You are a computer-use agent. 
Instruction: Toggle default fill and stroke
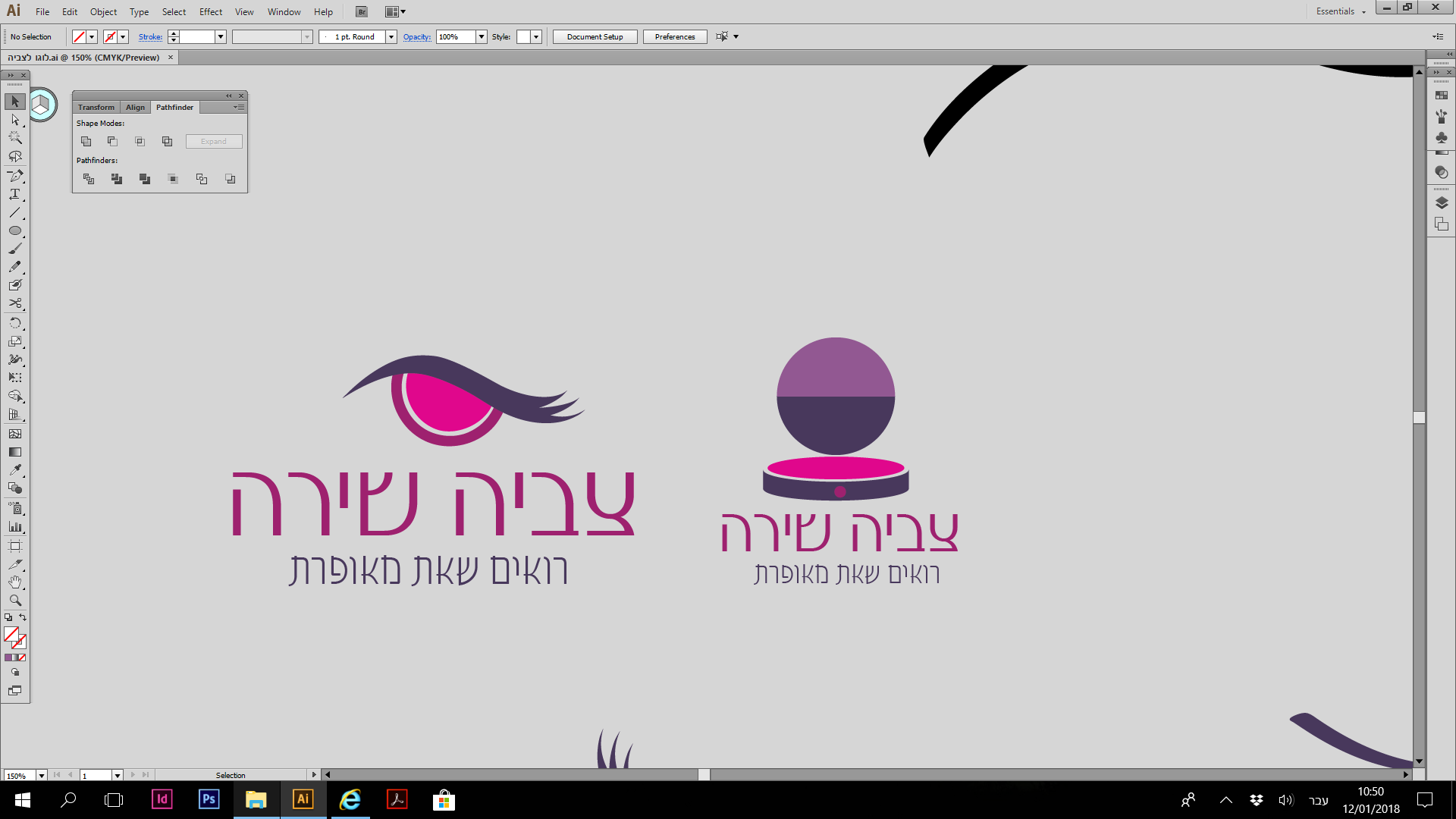(x=8, y=617)
